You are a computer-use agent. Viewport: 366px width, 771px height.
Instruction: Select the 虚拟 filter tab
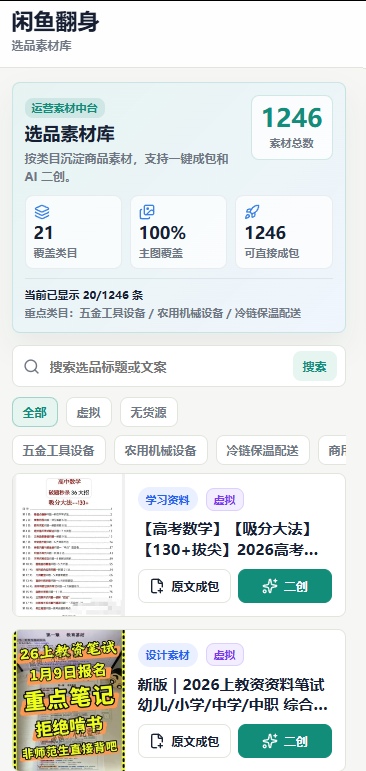pos(89,412)
